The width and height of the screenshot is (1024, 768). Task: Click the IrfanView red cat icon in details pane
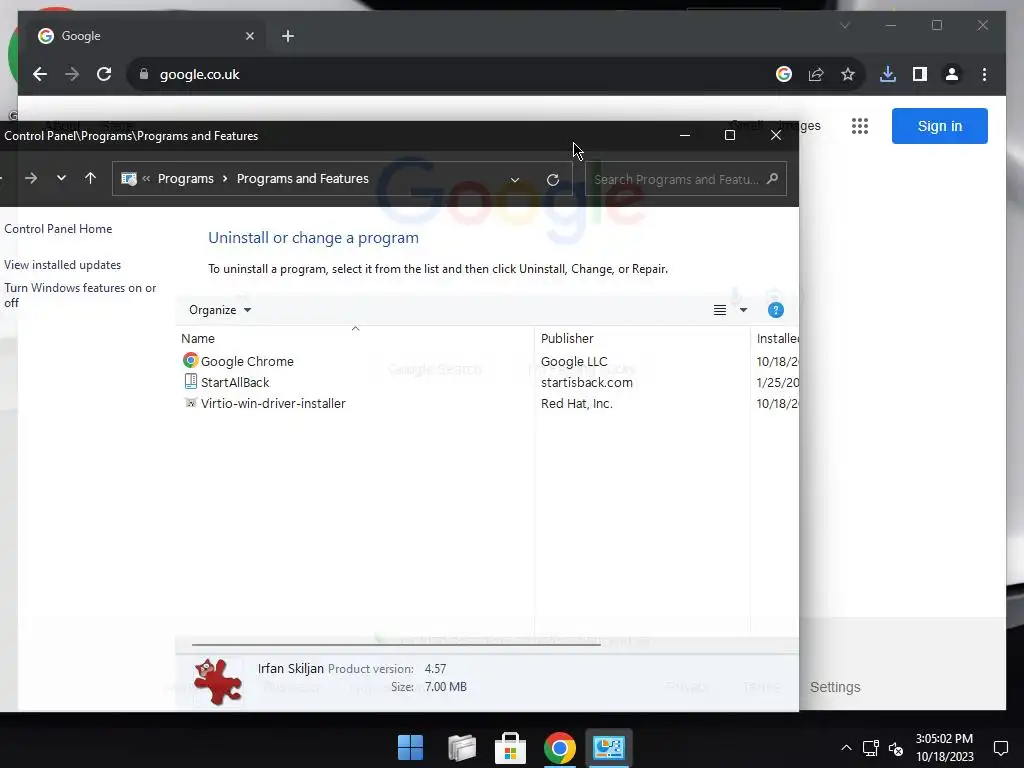[x=218, y=681]
